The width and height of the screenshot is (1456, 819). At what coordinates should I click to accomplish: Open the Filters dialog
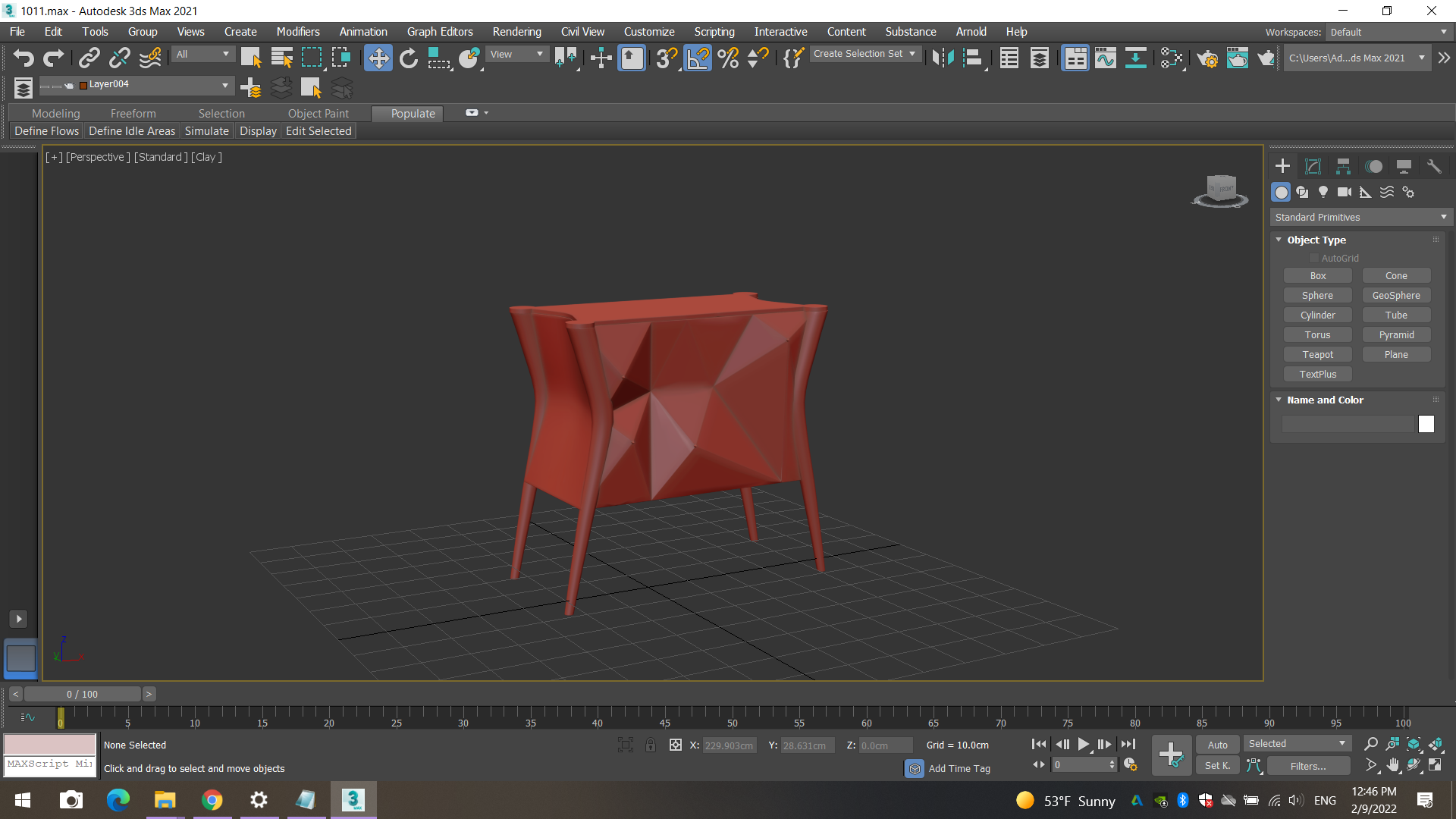coord(1307,765)
